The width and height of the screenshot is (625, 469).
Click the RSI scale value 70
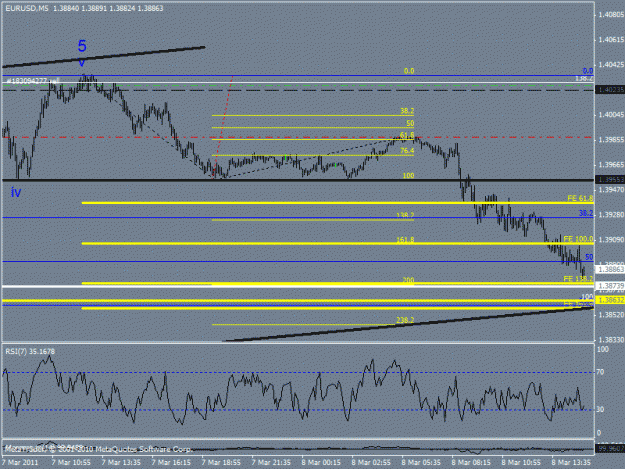point(600,372)
